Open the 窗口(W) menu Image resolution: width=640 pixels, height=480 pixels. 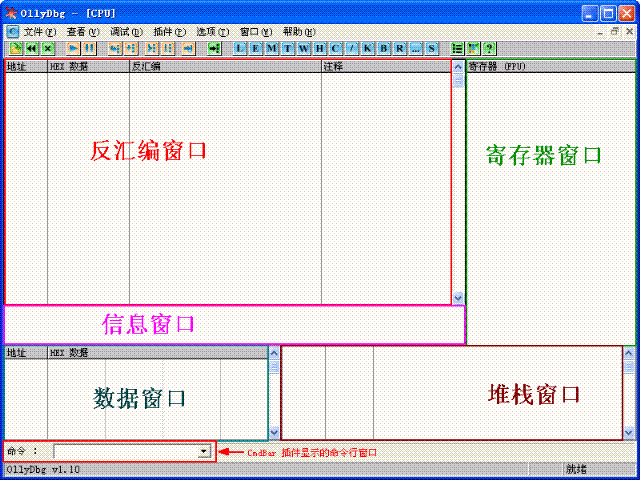point(256,32)
